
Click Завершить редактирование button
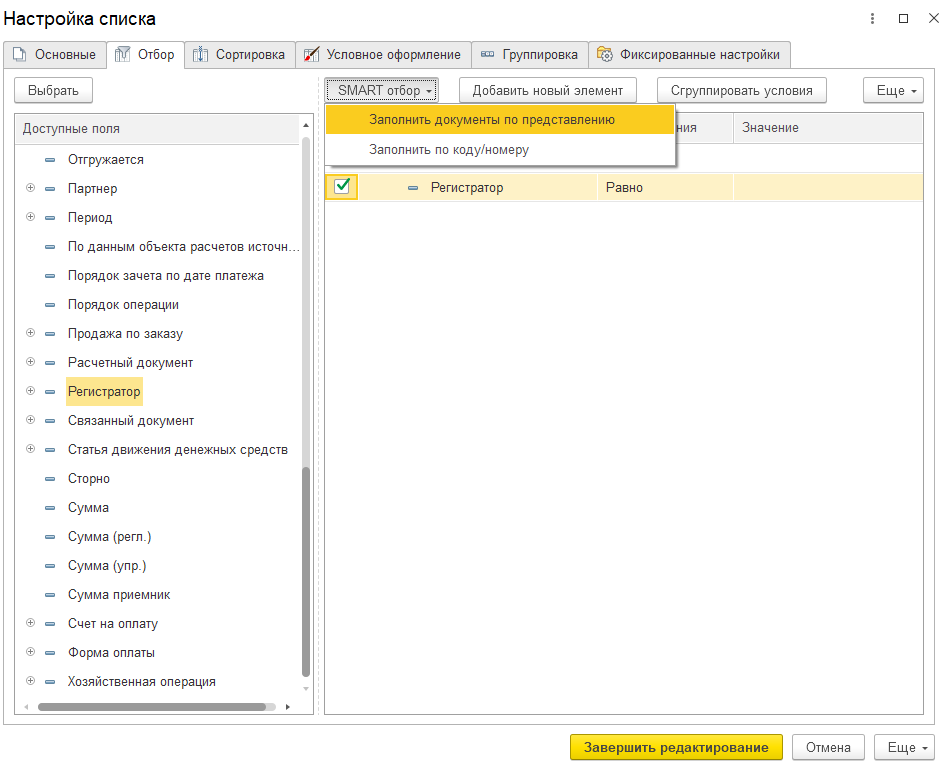point(676,748)
